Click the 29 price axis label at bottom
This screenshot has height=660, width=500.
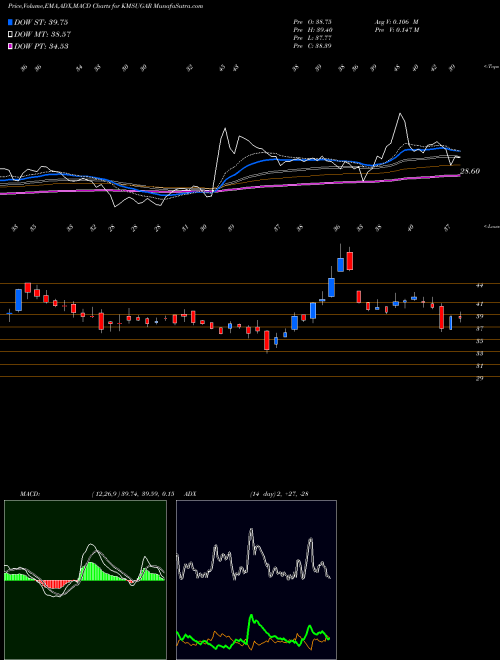click(479, 378)
